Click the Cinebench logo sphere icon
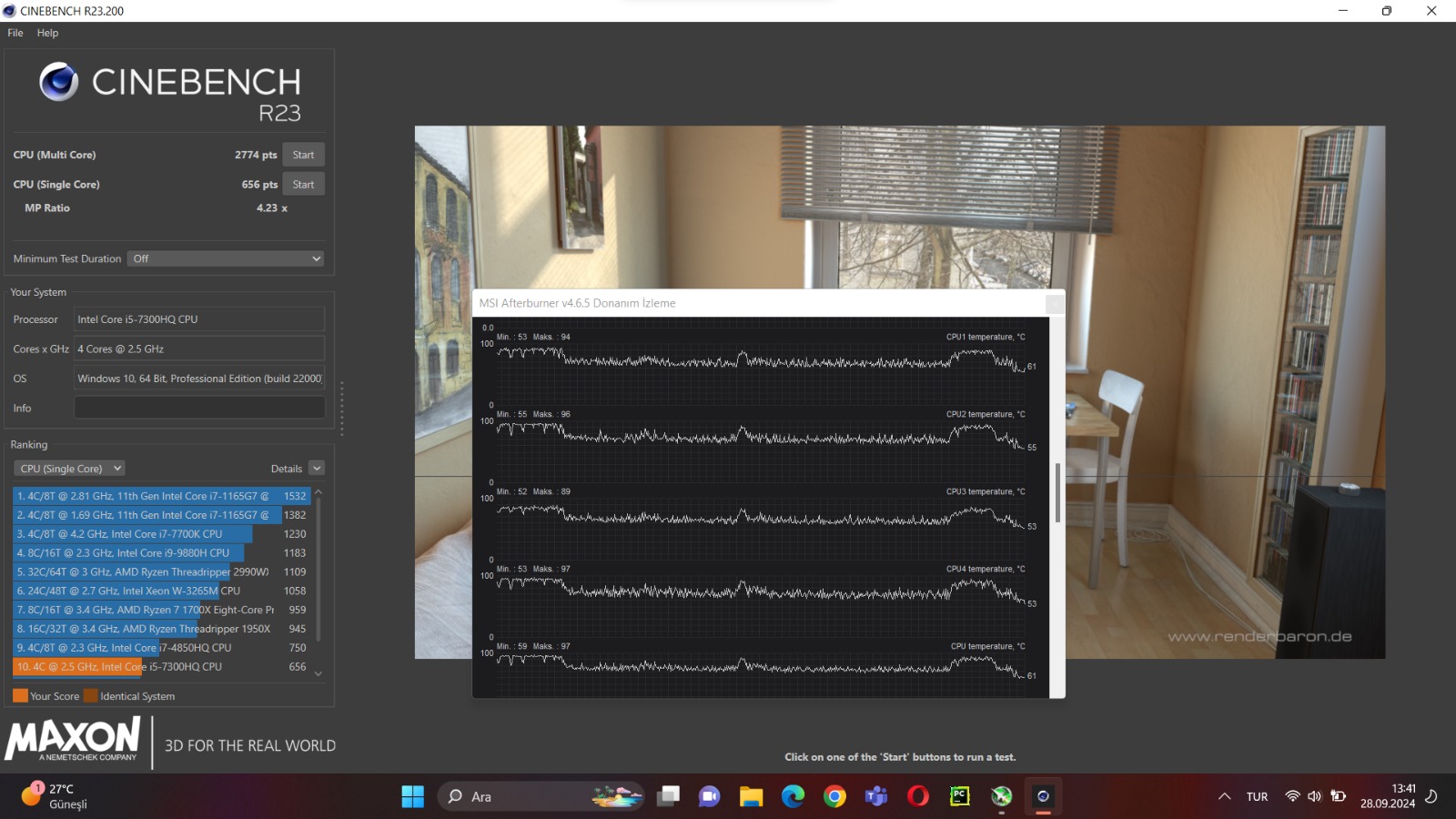The height and width of the screenshot is (819, 1456). coord(58,82)
